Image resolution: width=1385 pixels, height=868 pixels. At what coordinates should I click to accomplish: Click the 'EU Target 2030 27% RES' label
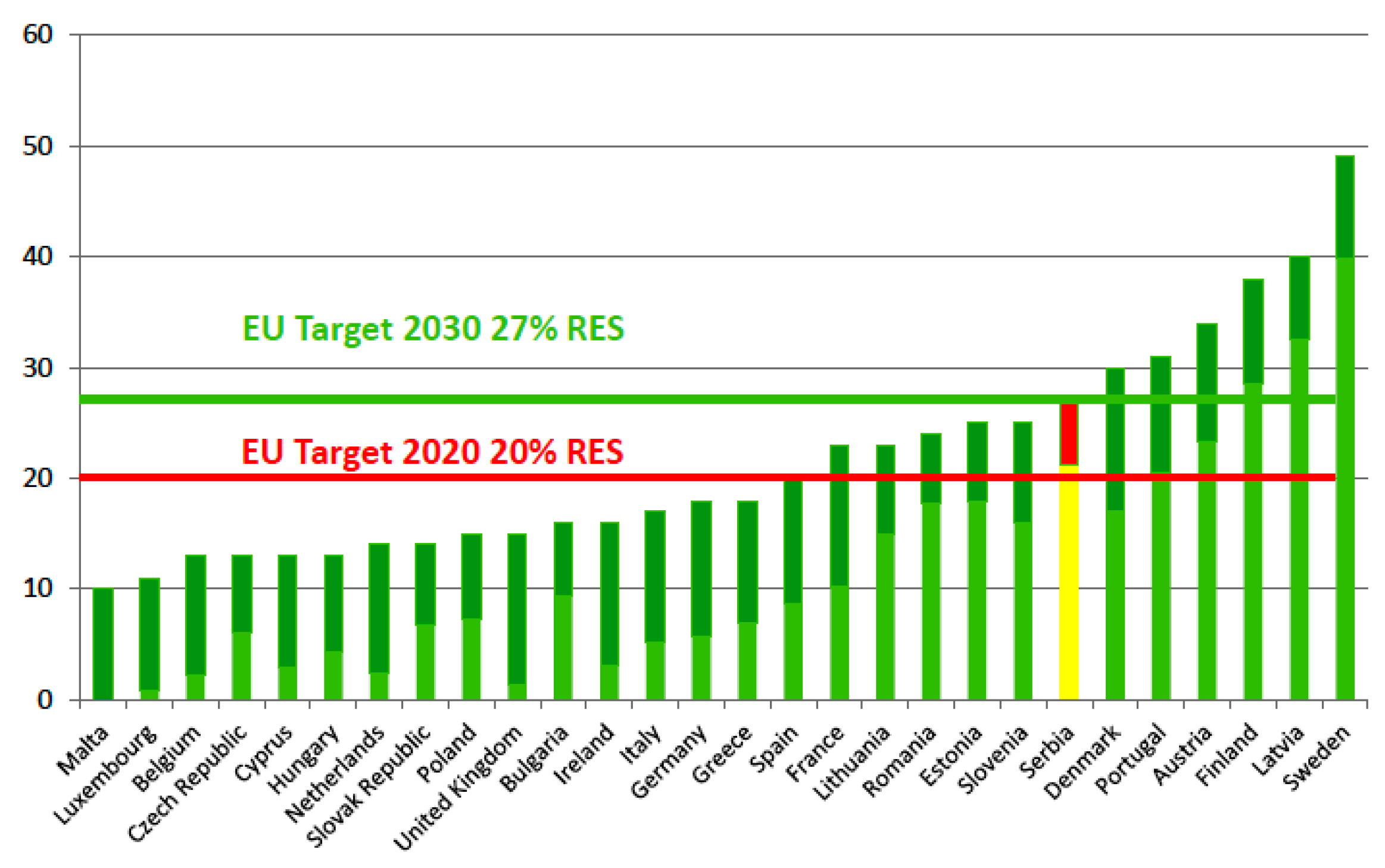433,329
